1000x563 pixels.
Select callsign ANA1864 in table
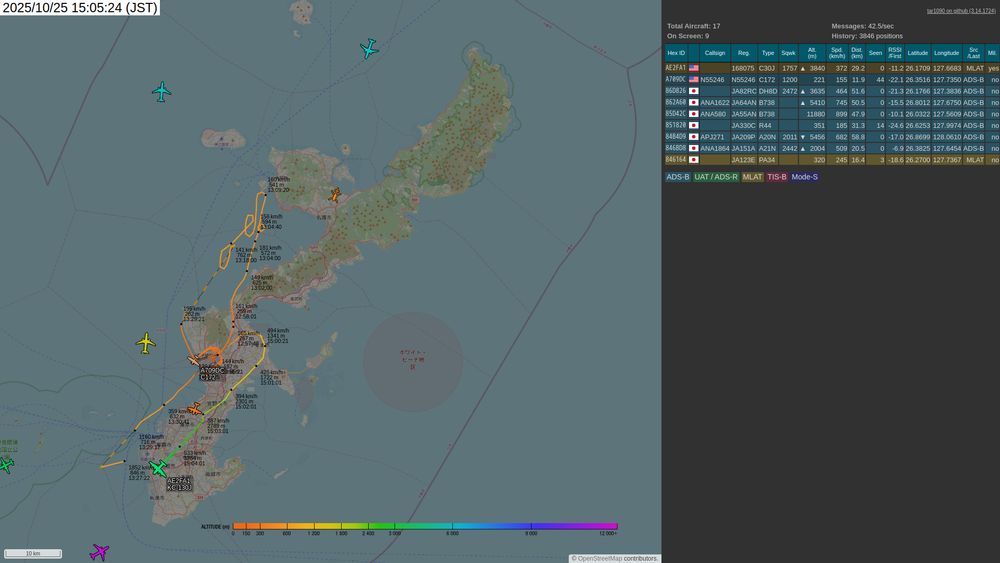[714, 149]
